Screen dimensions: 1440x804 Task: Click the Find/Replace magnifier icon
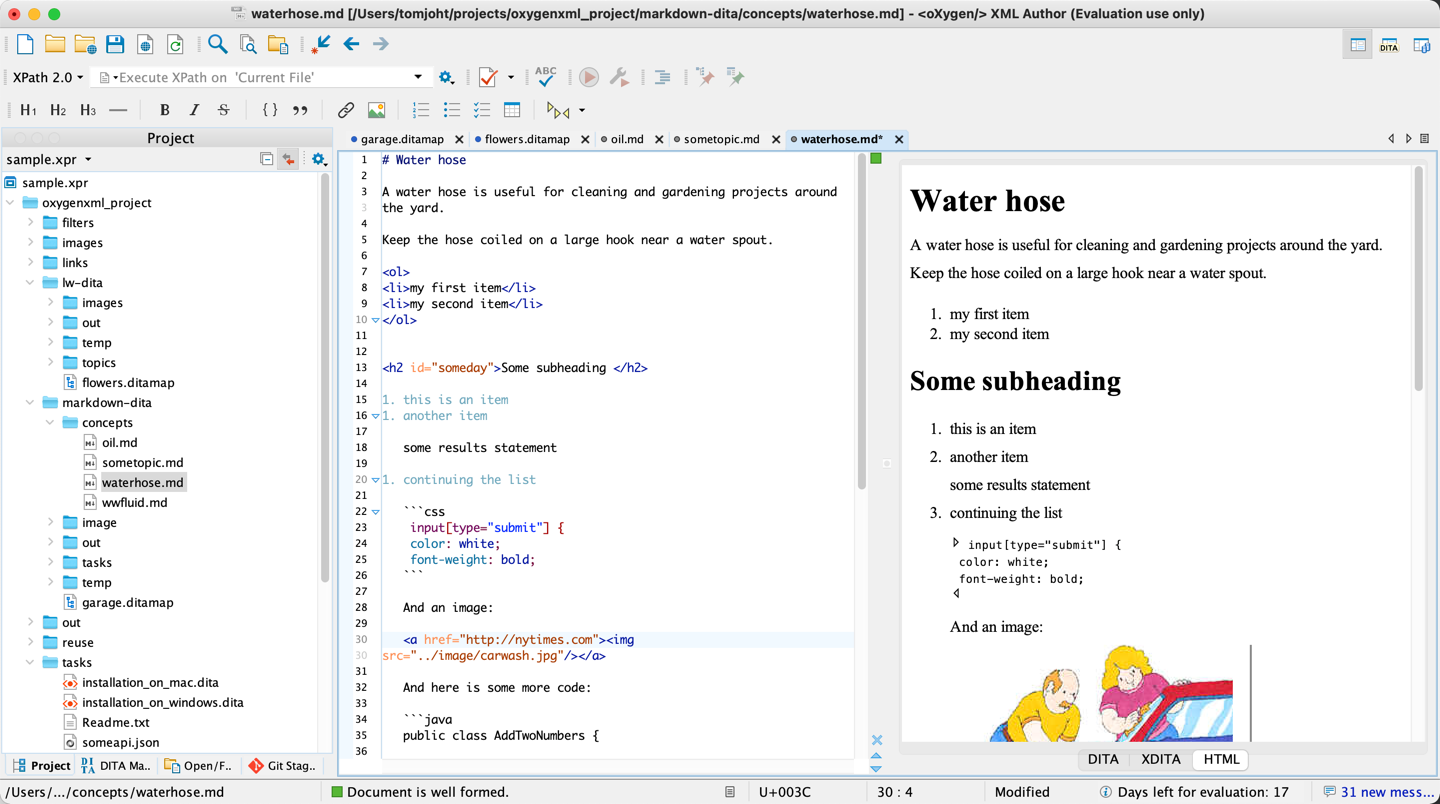pyautogui.click(x=217, y=44)
